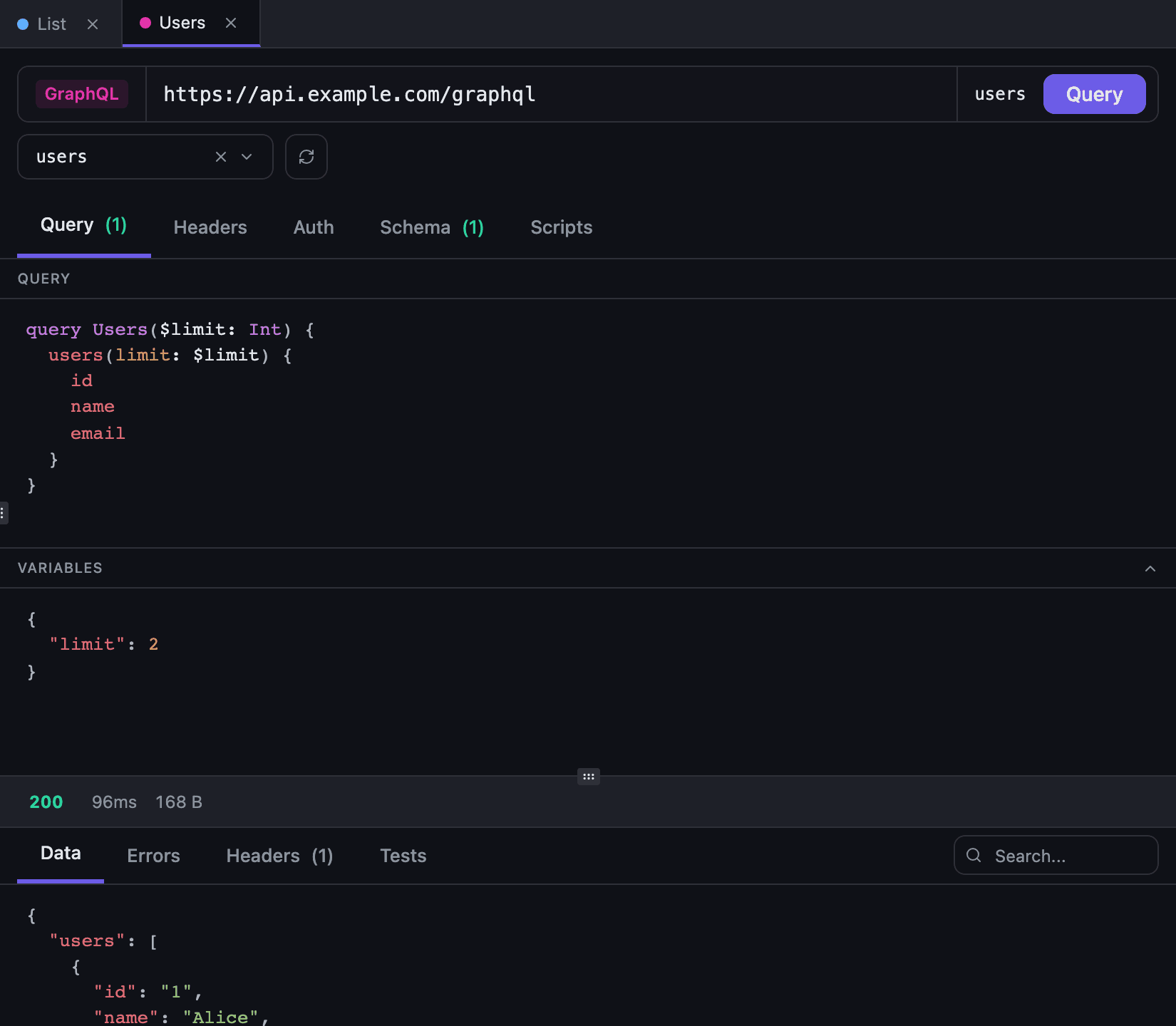Run the request with the Query button
Image resolution: width=1176 pixels, height=1026 pixels.
[x=1094, y=94]
